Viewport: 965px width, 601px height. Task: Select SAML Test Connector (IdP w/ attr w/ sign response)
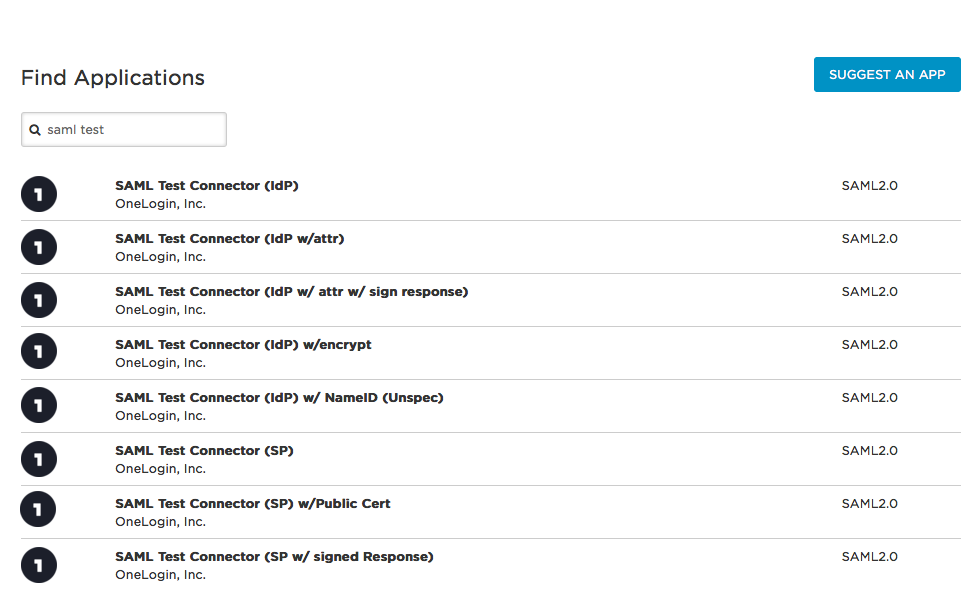292,292
